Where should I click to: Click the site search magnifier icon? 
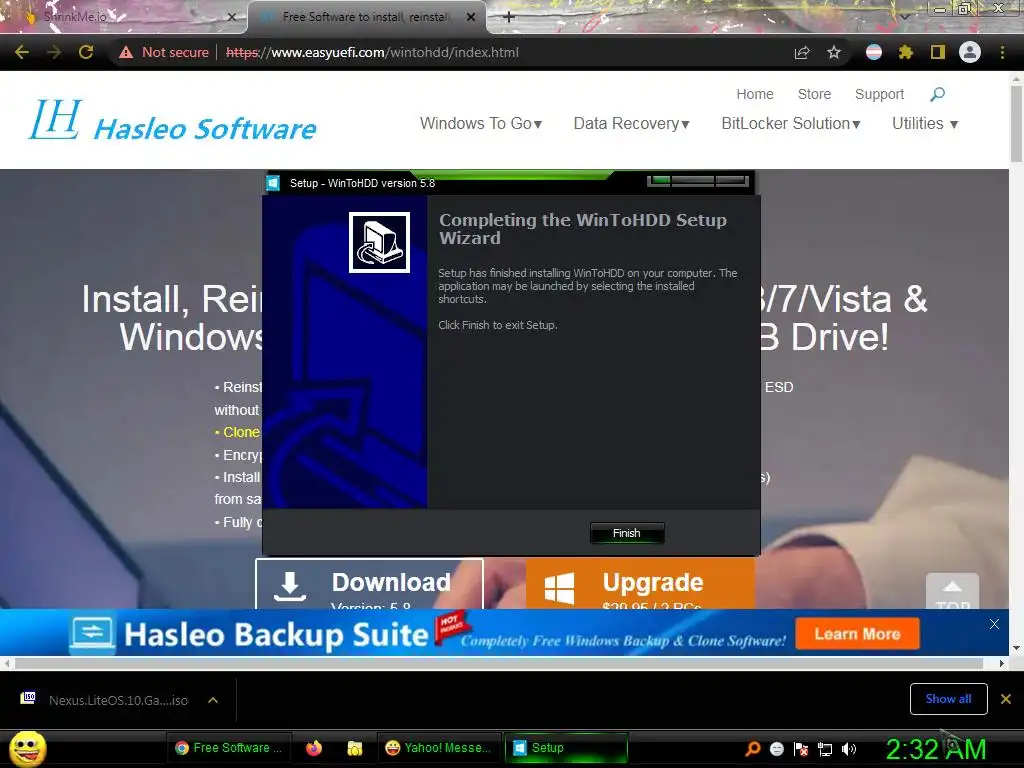(x=937, y=94)
